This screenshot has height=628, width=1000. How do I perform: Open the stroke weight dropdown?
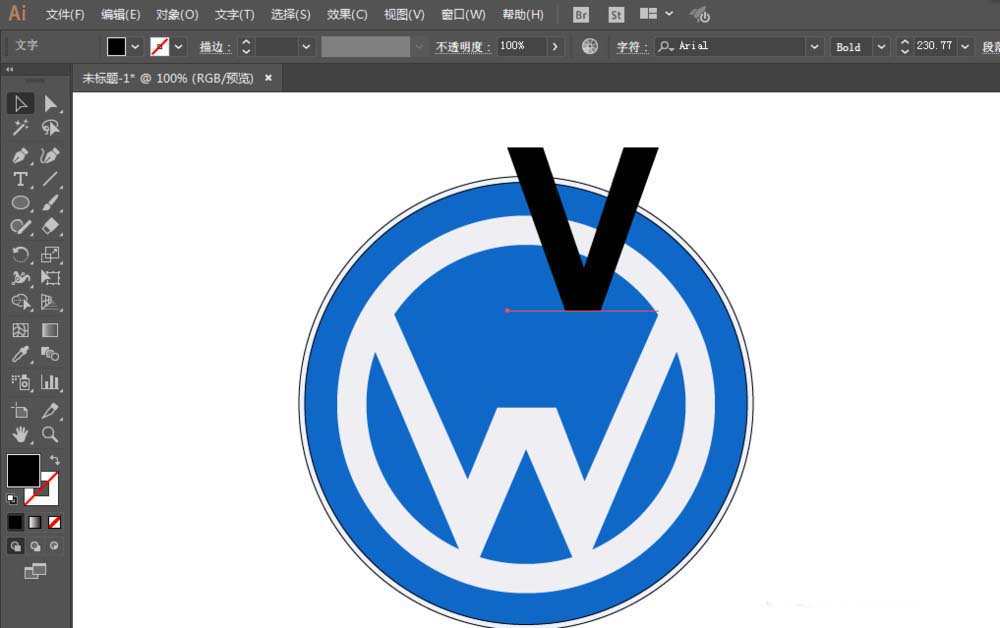click(306, 47)
